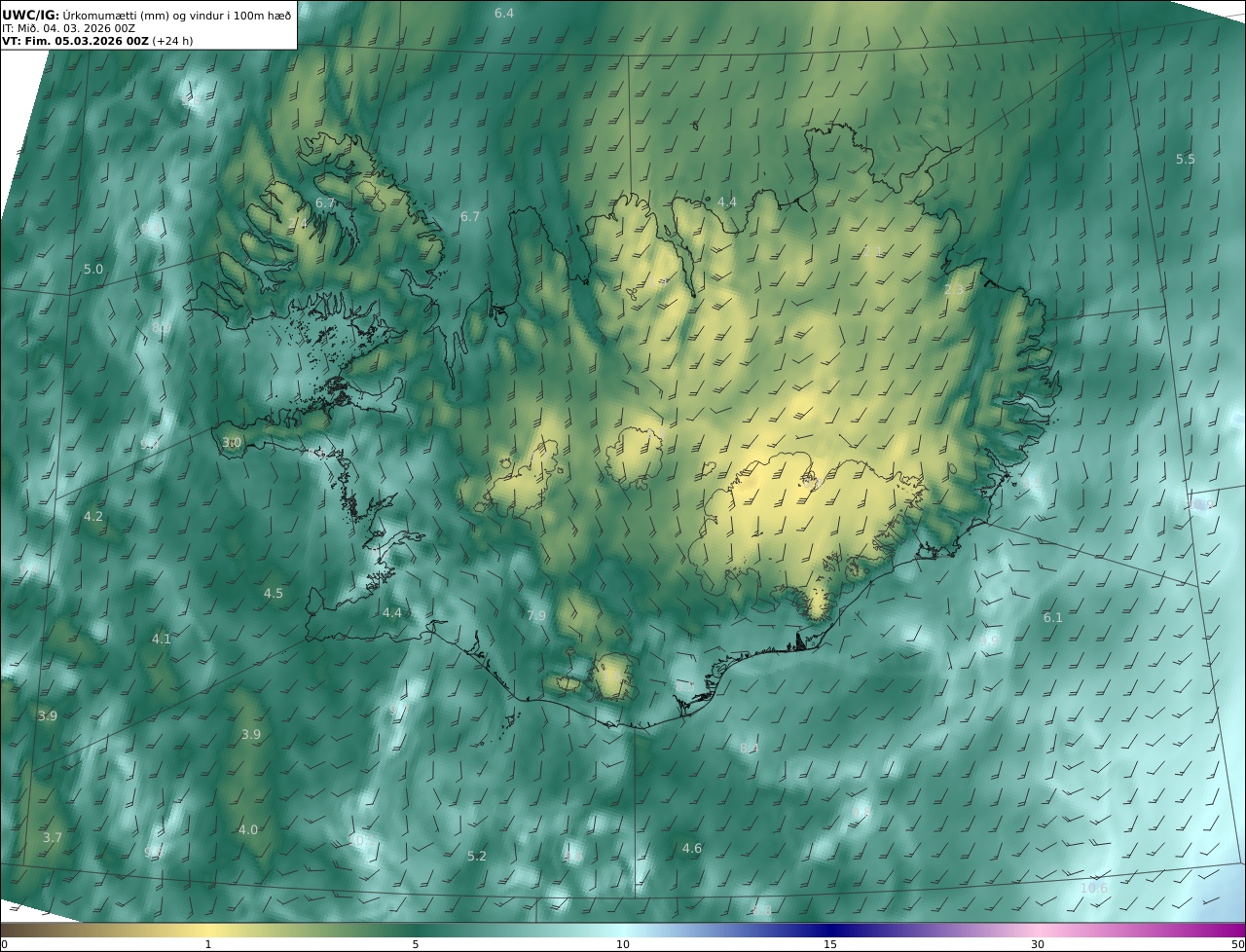1246x952 pixels.
Task: Click the 5.0 value off the northwest coast
Action: coord(93,269)
